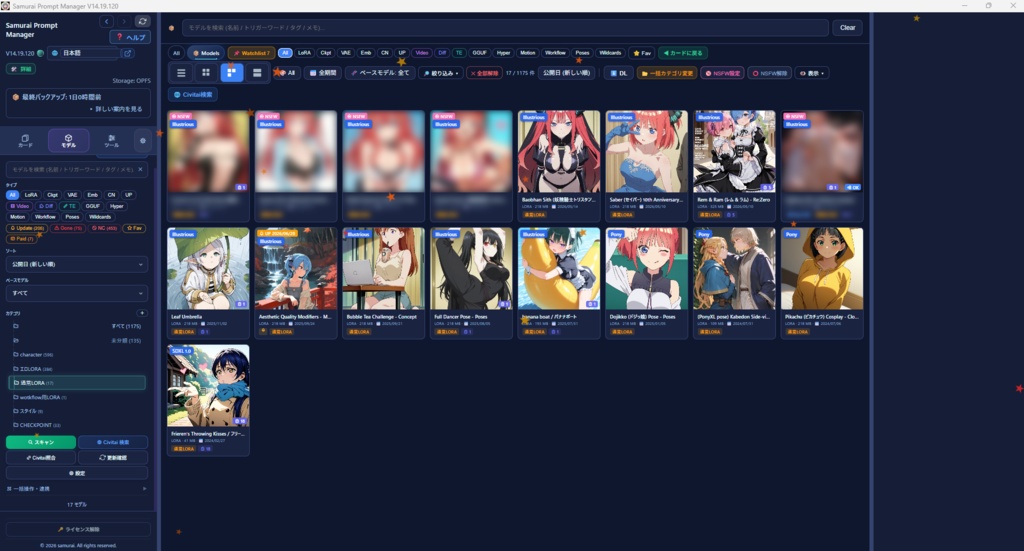Click the Civitai照合 button

[x=40, y=458]
